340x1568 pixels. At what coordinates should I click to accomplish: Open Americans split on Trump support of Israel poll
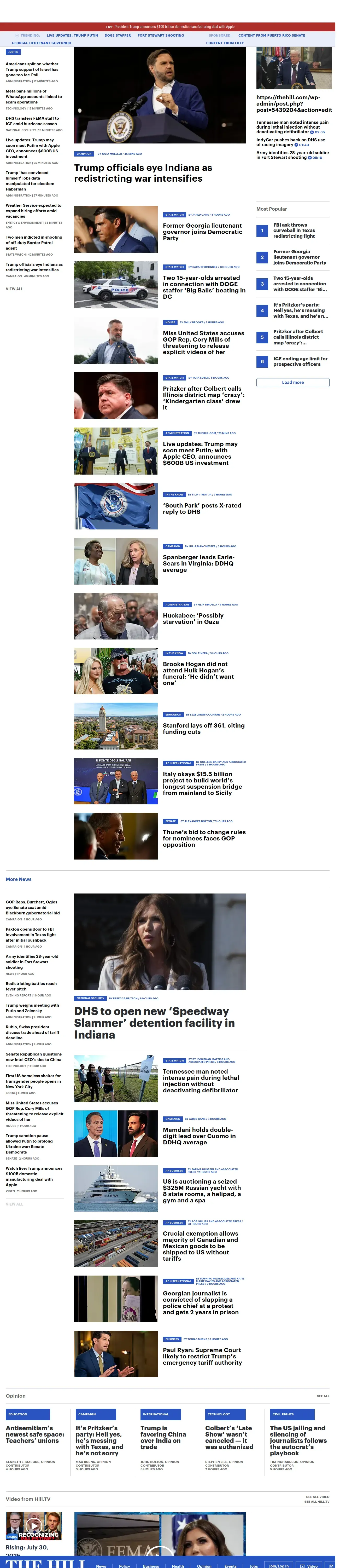(x=32, y=70)
